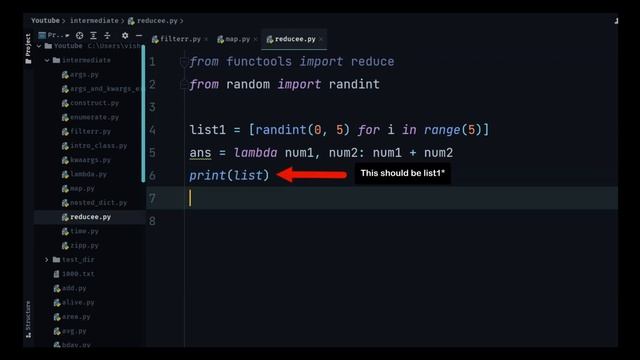Close the filterr.py tab

point(206,39)
